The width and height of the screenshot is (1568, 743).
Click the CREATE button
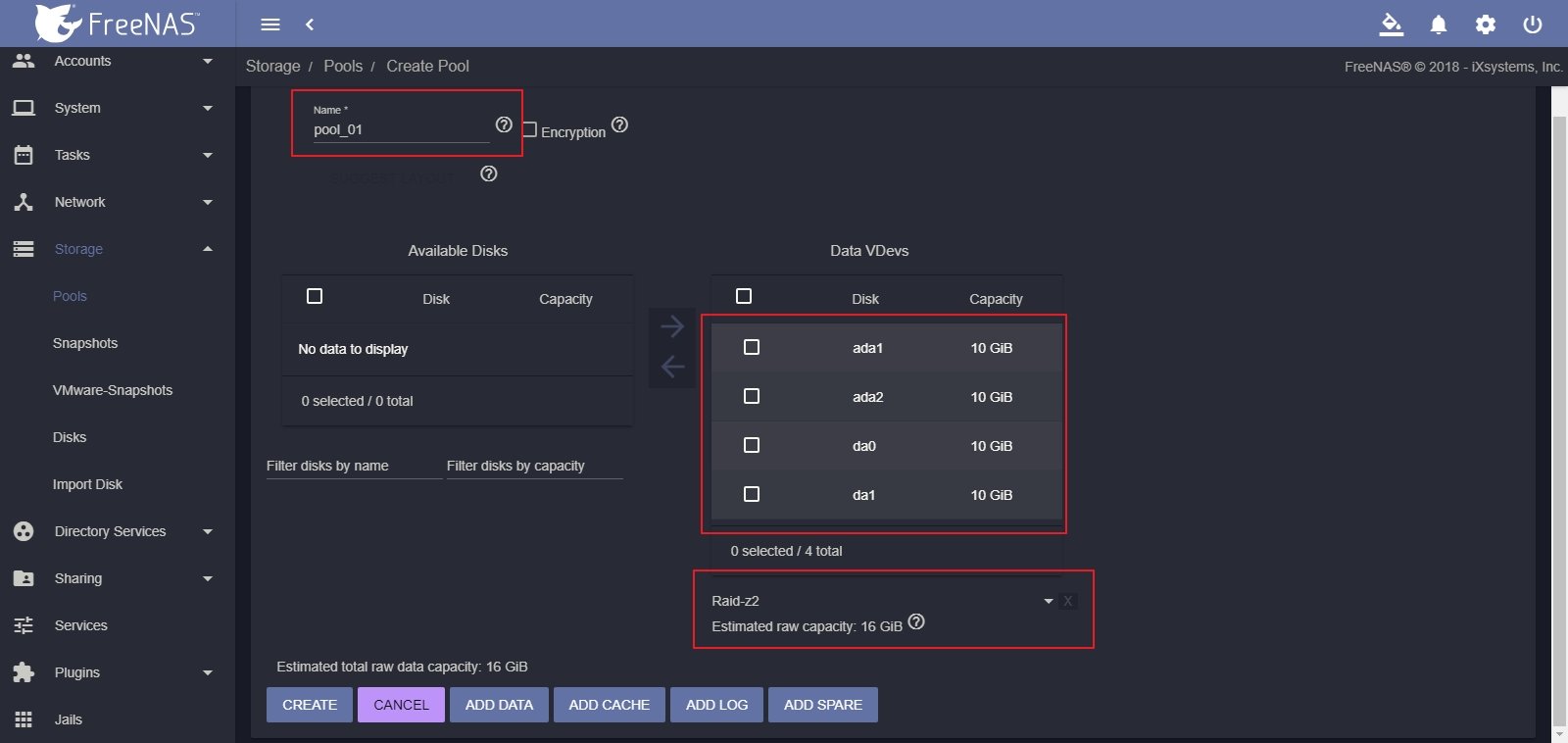pyautogui.click(x=310, y=705)
